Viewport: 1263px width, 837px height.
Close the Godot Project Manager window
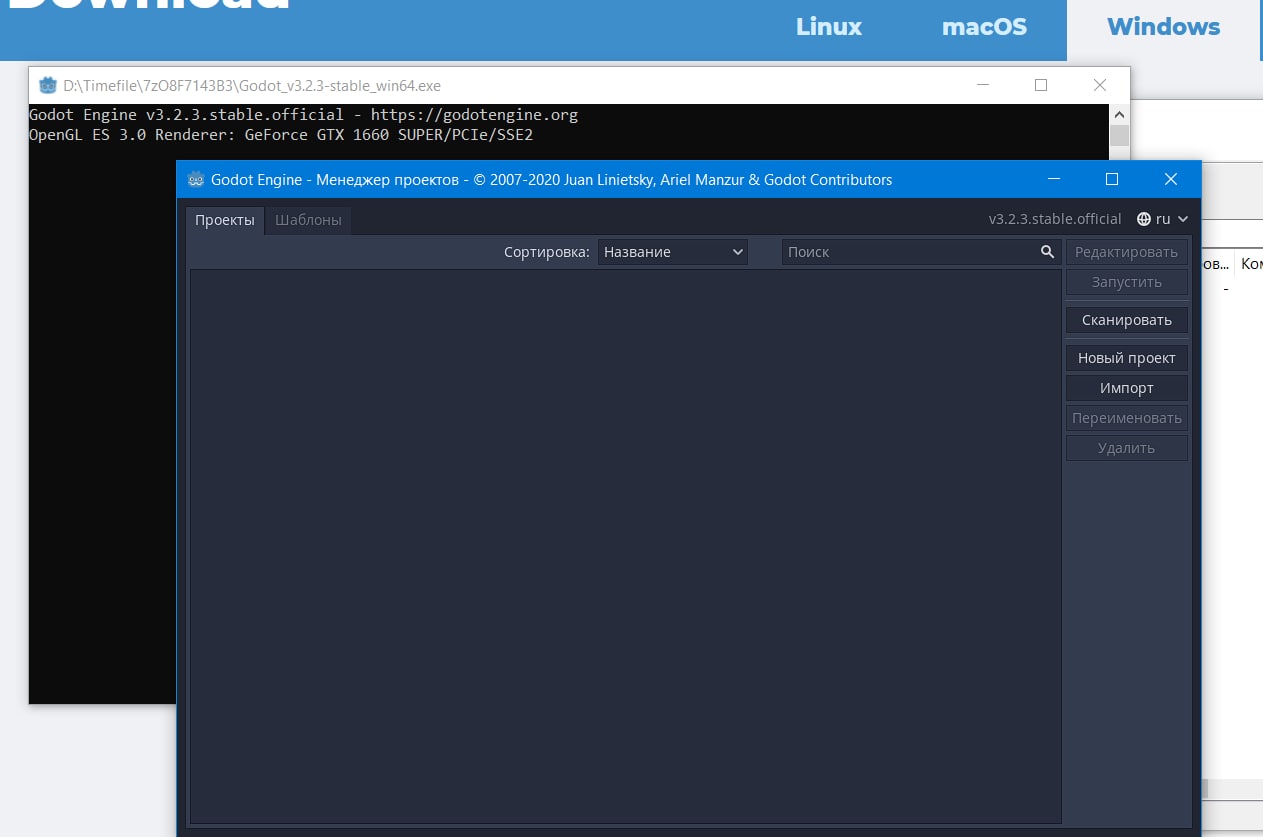point(1171,180)
